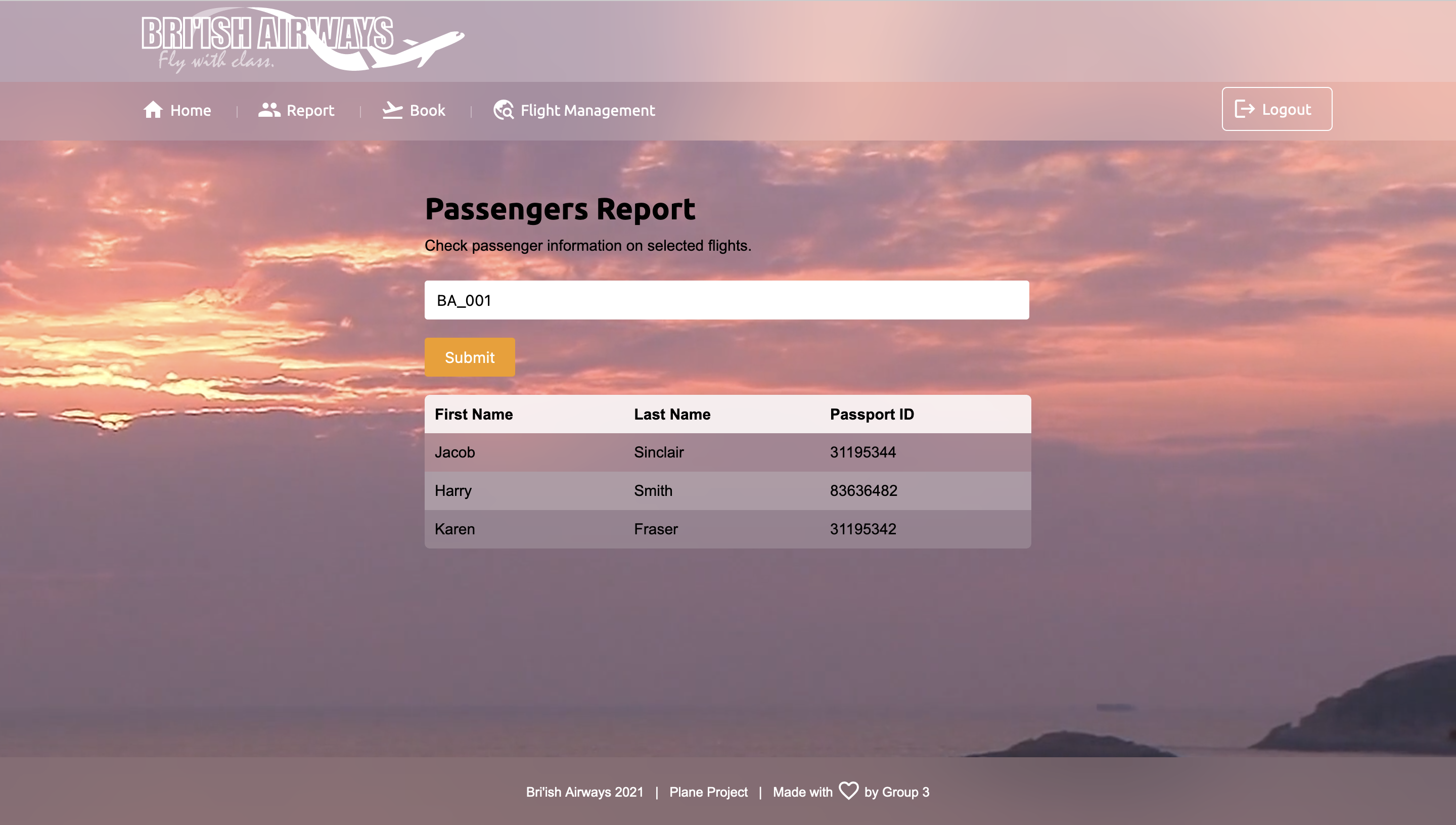Open the Home menu item
The width and height of the screenshot is (1456, 825).
point(191,110)
